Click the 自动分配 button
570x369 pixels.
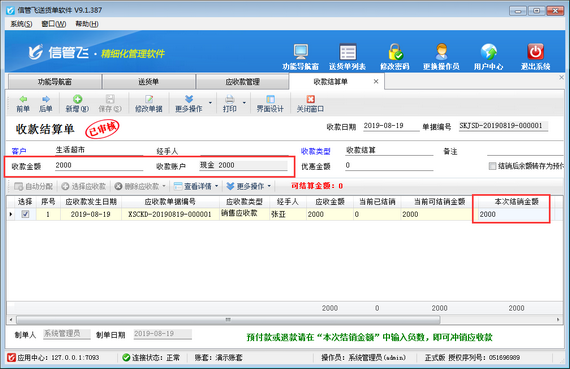tap(33, 186)
